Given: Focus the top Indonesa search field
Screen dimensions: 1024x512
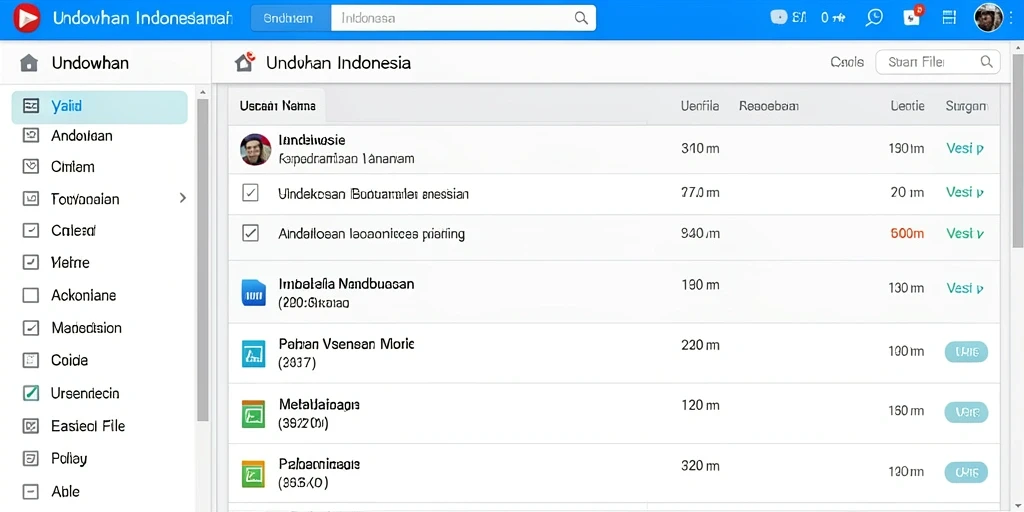Looking at the screenshot, I should click(463, 18).
